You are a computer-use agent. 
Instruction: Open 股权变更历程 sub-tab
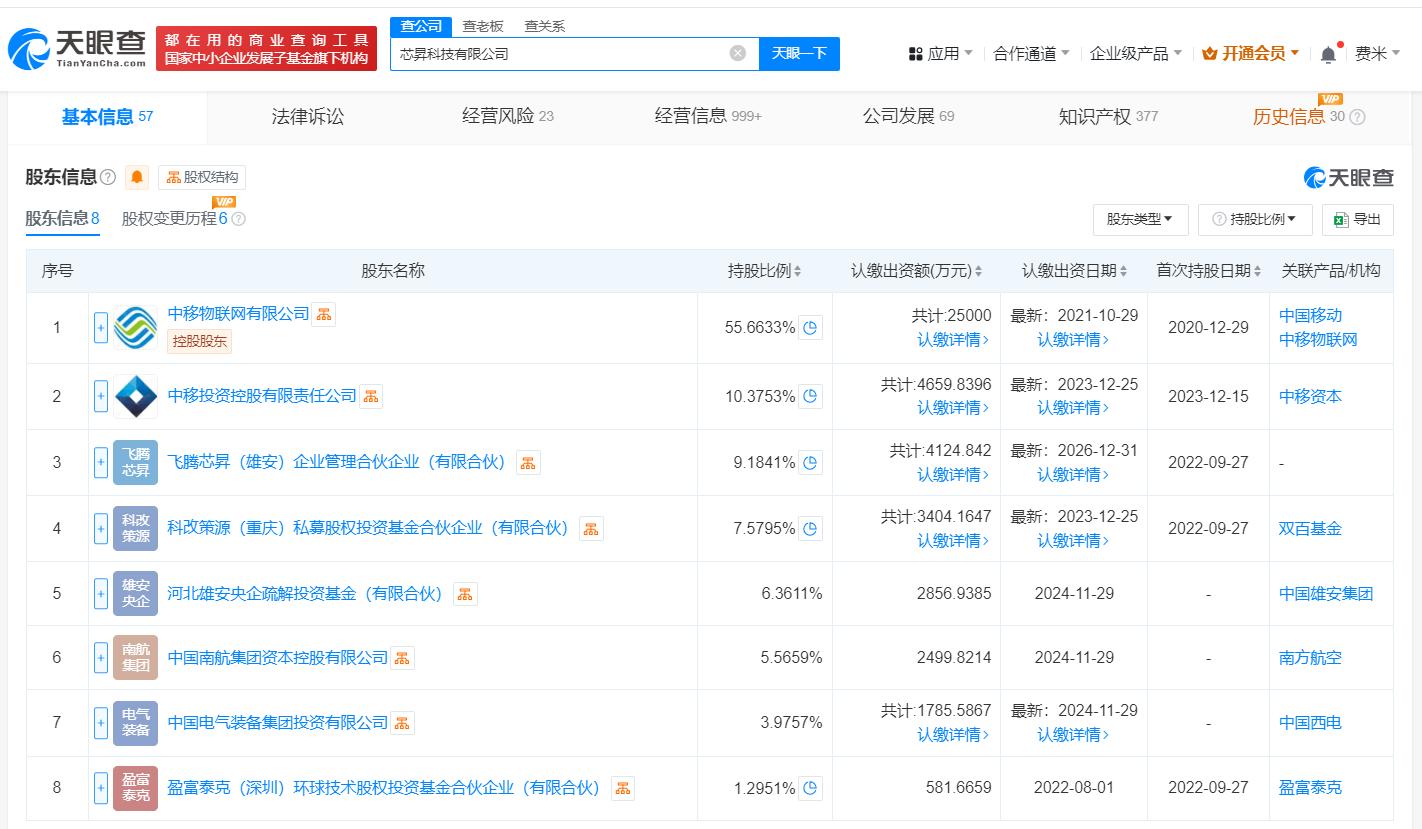(175, 218)
